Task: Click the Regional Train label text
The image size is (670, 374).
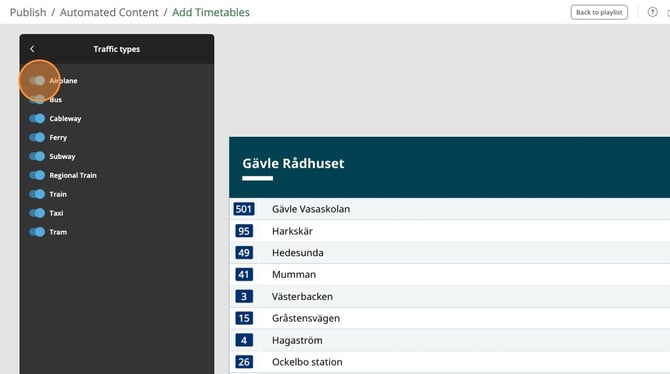Action: coord(73,175)
